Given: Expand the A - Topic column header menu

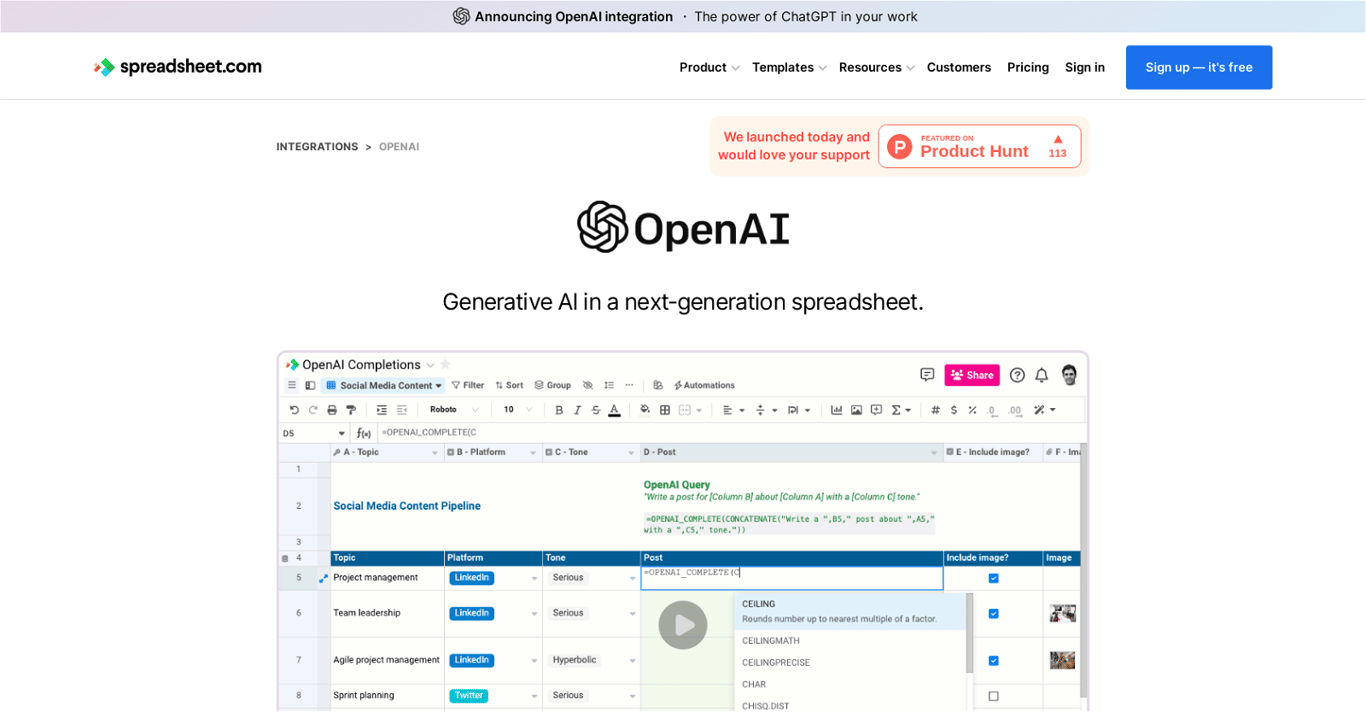Looking at the screenshot, I should click(435, 453).
